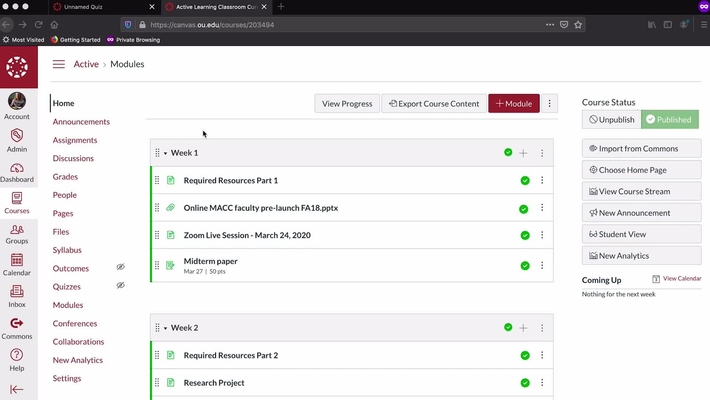710x400 pixels.
Task: Click Choose Home Page button
Action: point(642,170)
